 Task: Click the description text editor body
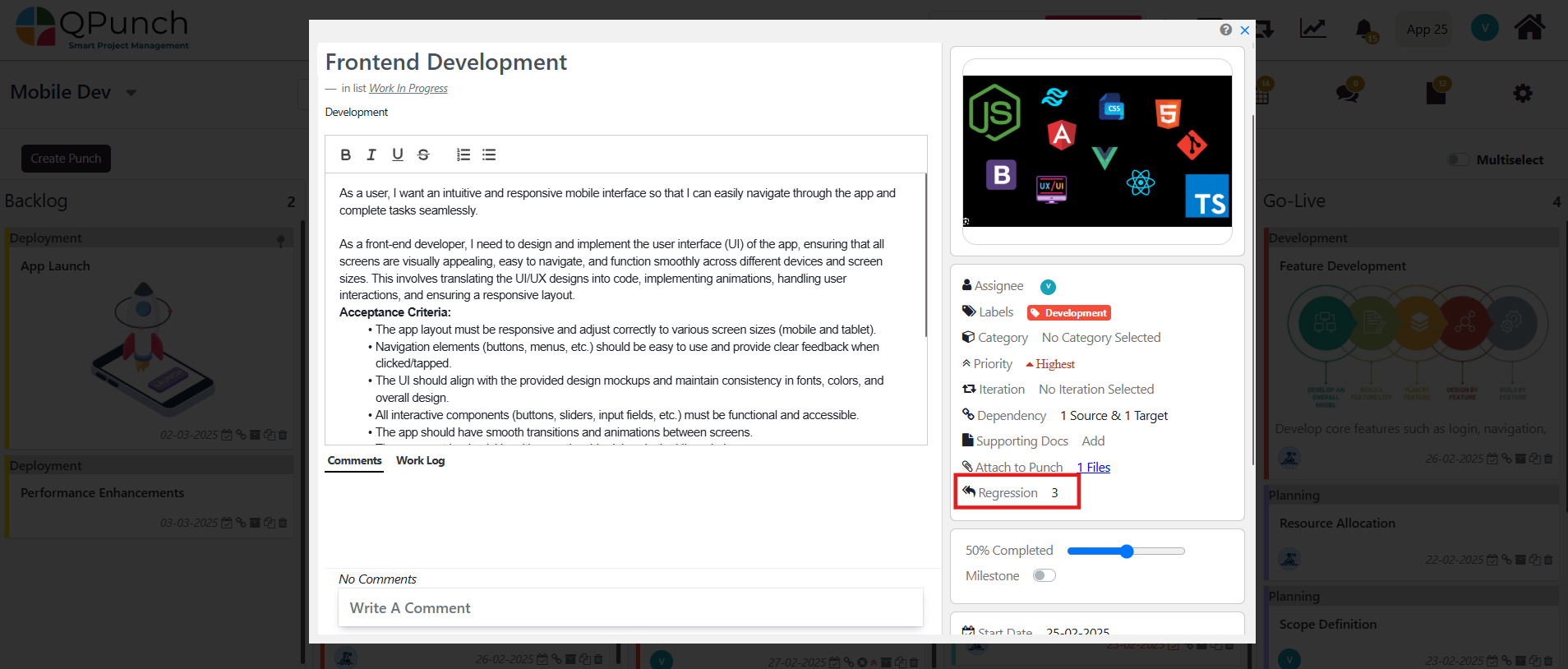tap(625, 309)
